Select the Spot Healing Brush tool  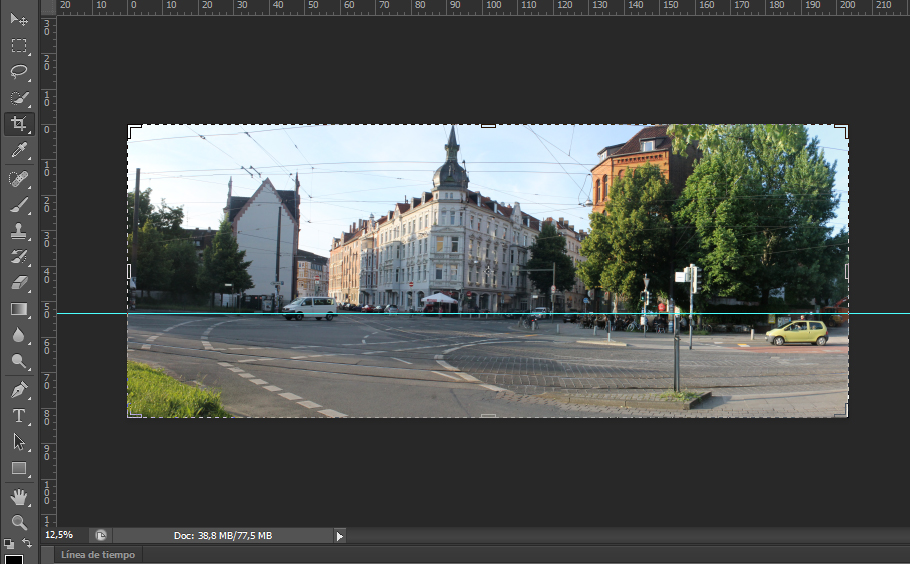click(19, 178)
